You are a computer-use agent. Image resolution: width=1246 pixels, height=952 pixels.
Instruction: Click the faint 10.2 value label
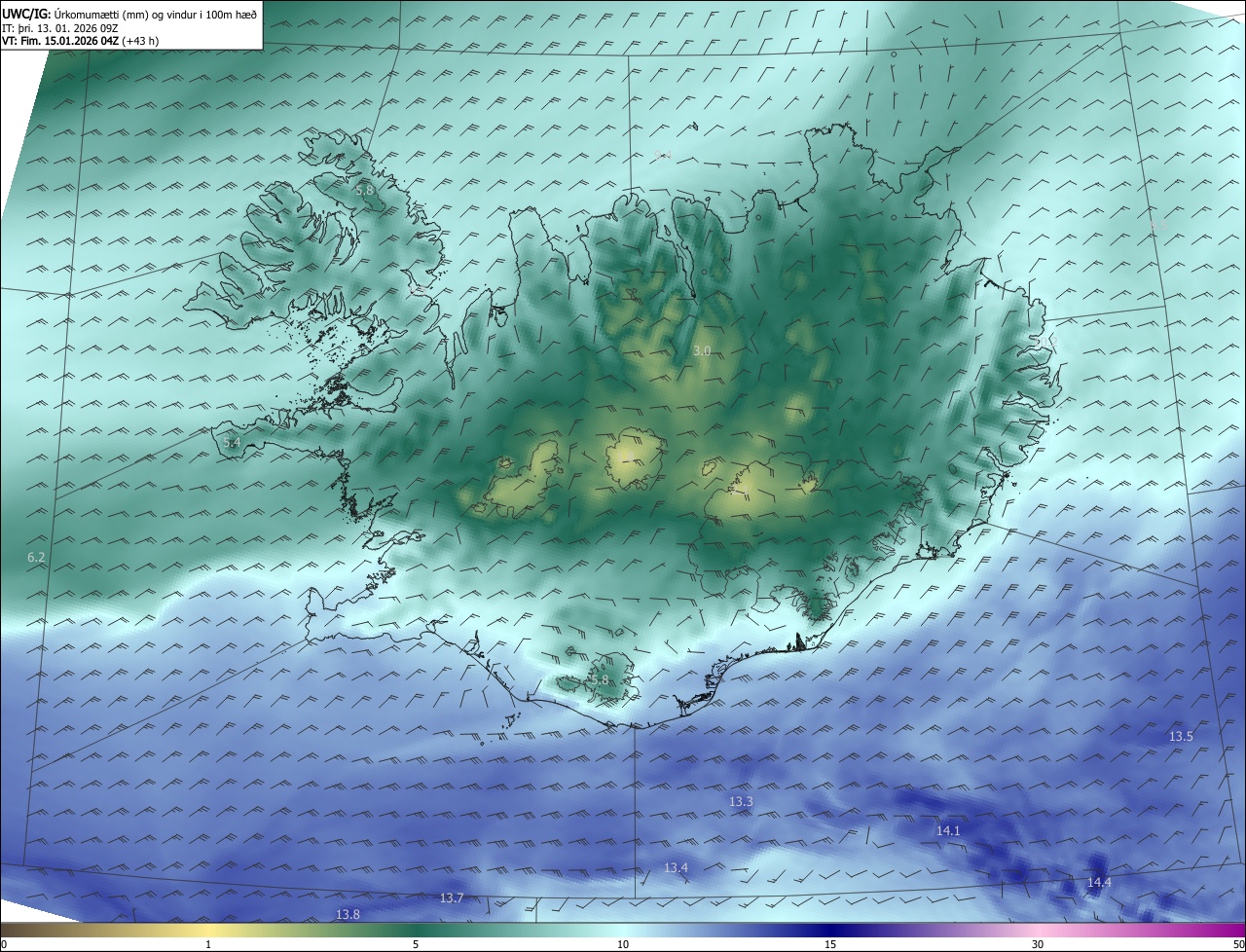pyautogui.click(x=1045, y=342)
